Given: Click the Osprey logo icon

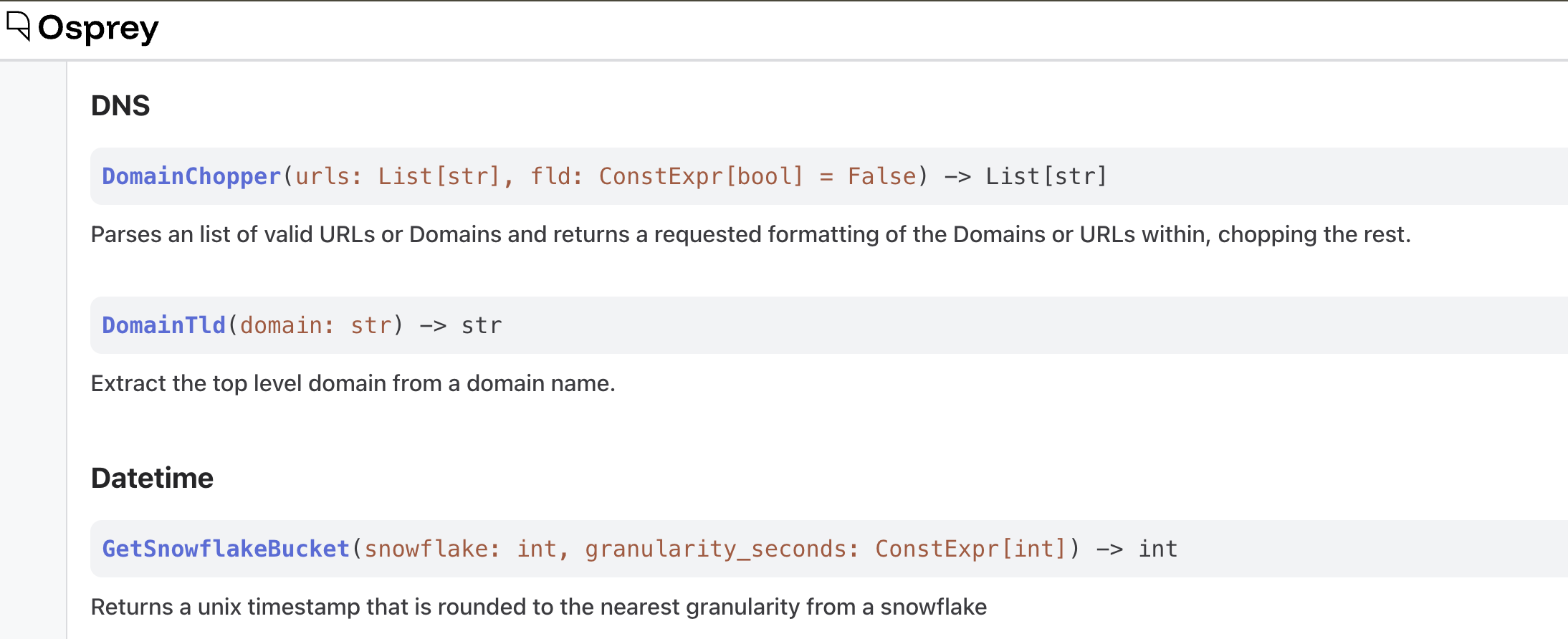Looking at the screenshot, I should pos(19,27).
